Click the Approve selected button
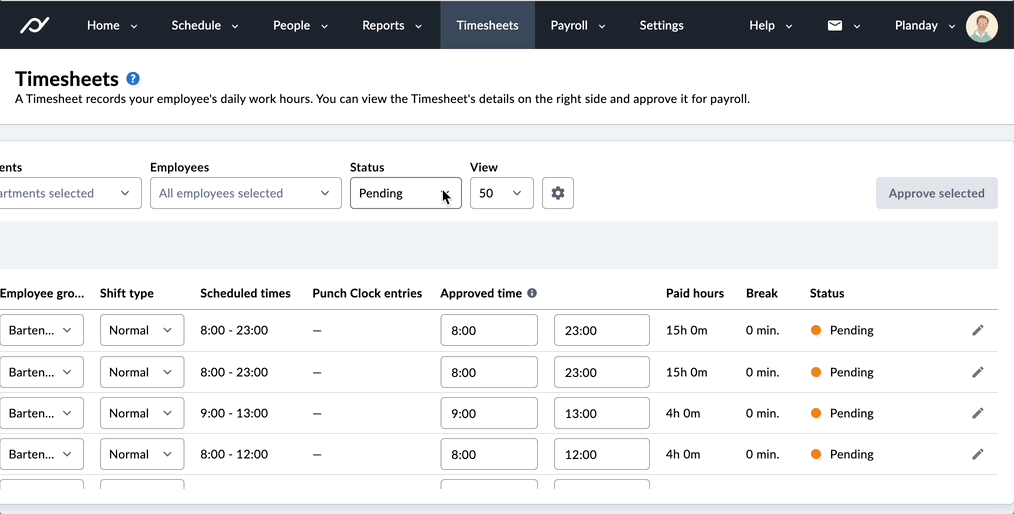The height and width of the screenshot is (514, 1014). point(936,193)
